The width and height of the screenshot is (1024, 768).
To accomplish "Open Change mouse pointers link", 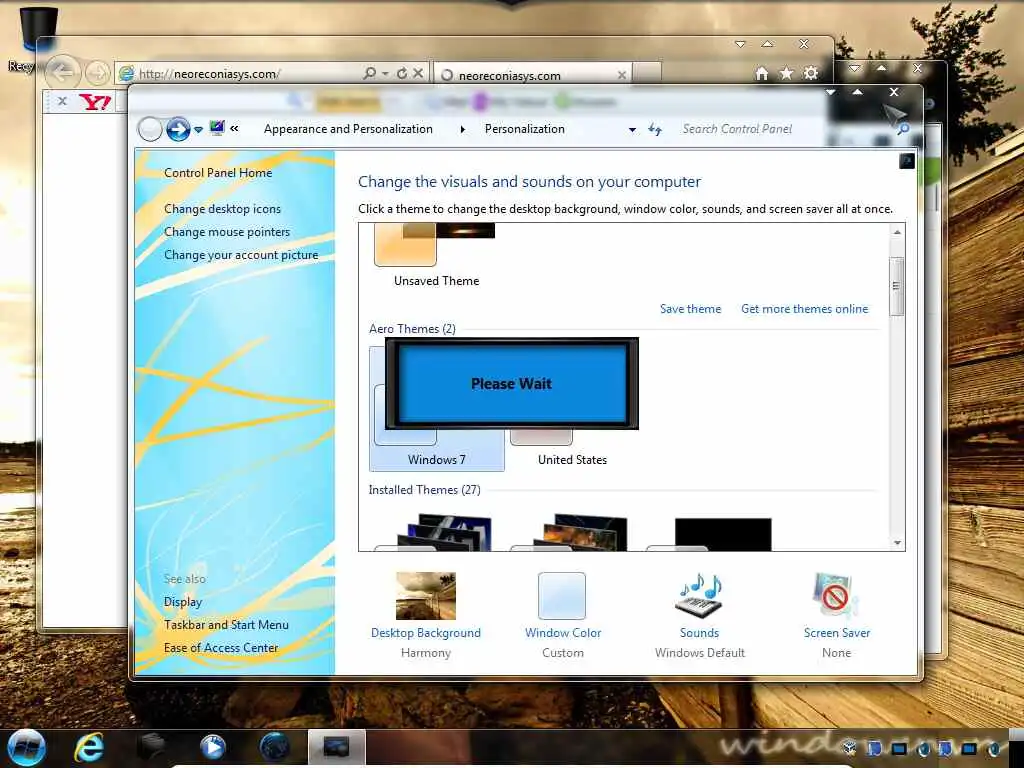I will pos(227,232).
